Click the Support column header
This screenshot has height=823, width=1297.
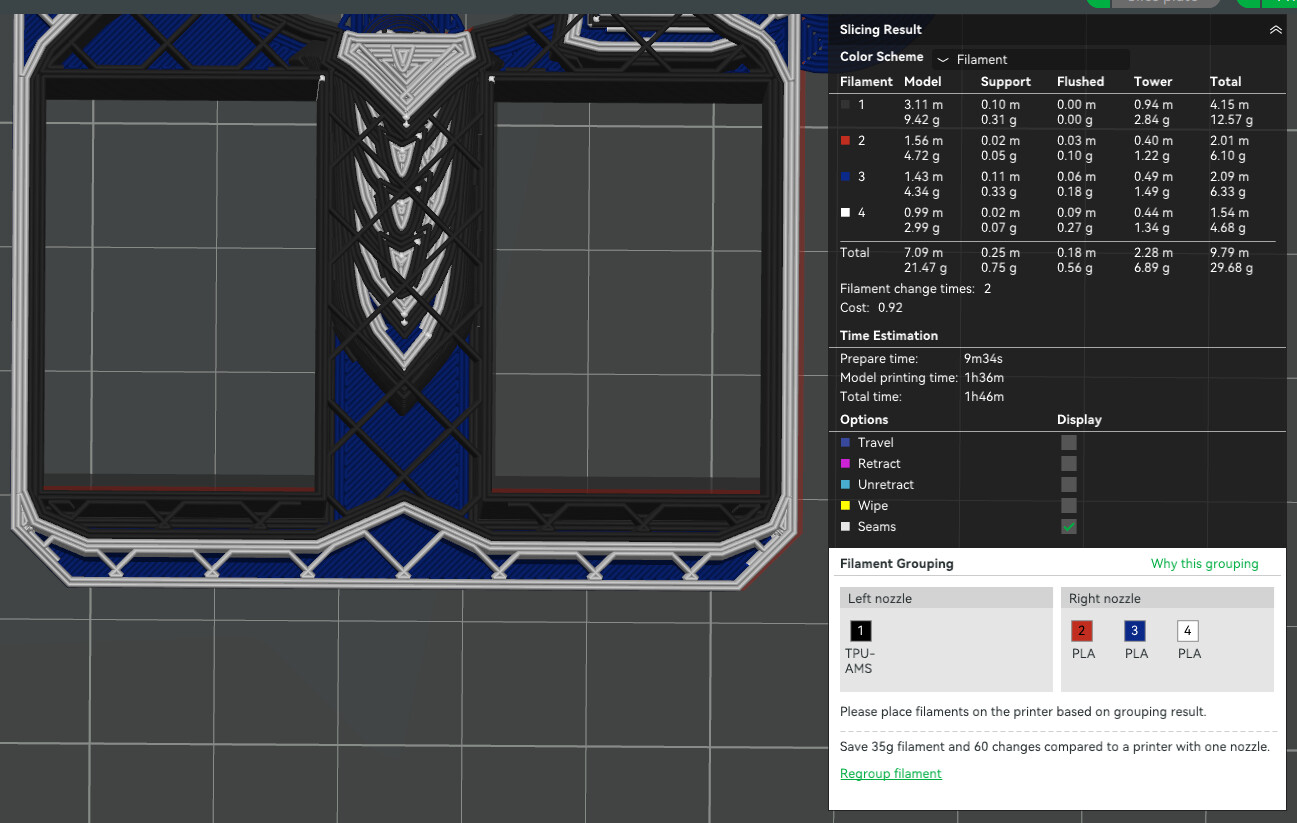tap(1005, 81)
